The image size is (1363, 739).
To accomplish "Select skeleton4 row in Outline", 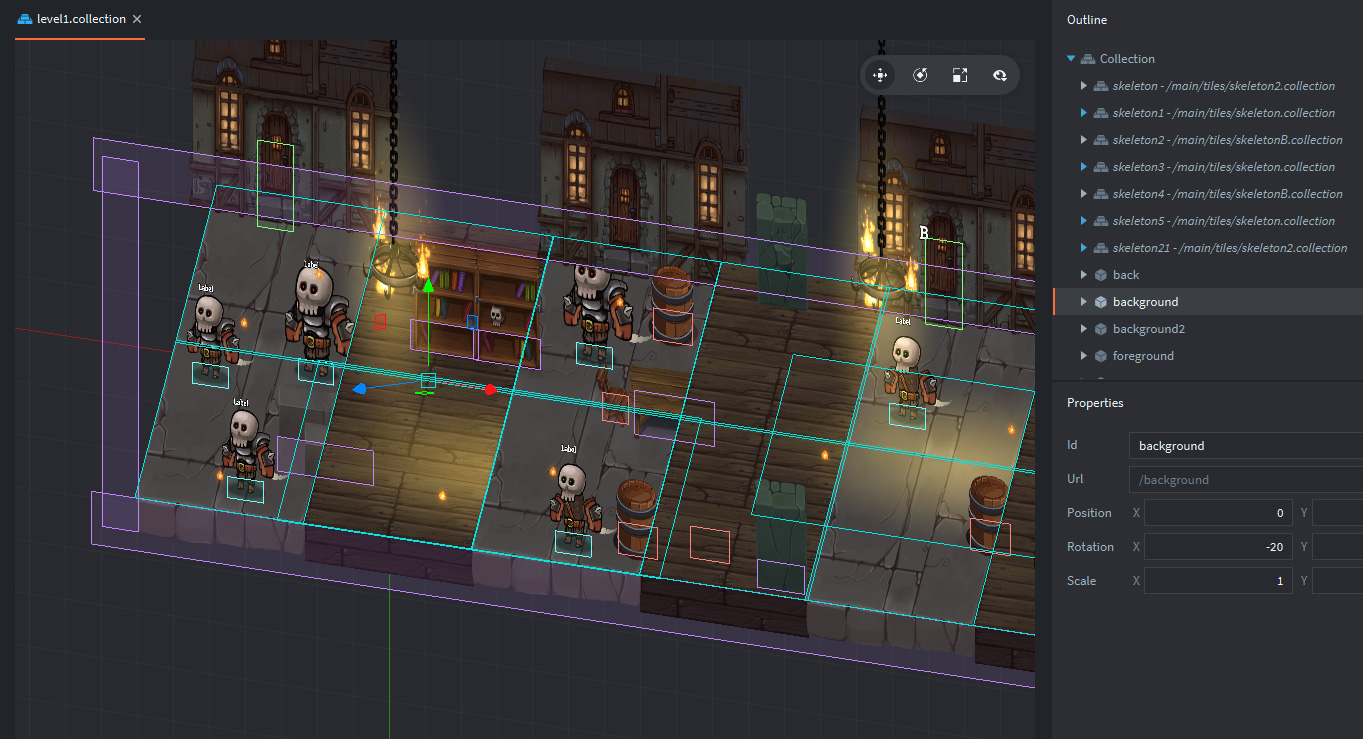I will [x=1208, y=194].
